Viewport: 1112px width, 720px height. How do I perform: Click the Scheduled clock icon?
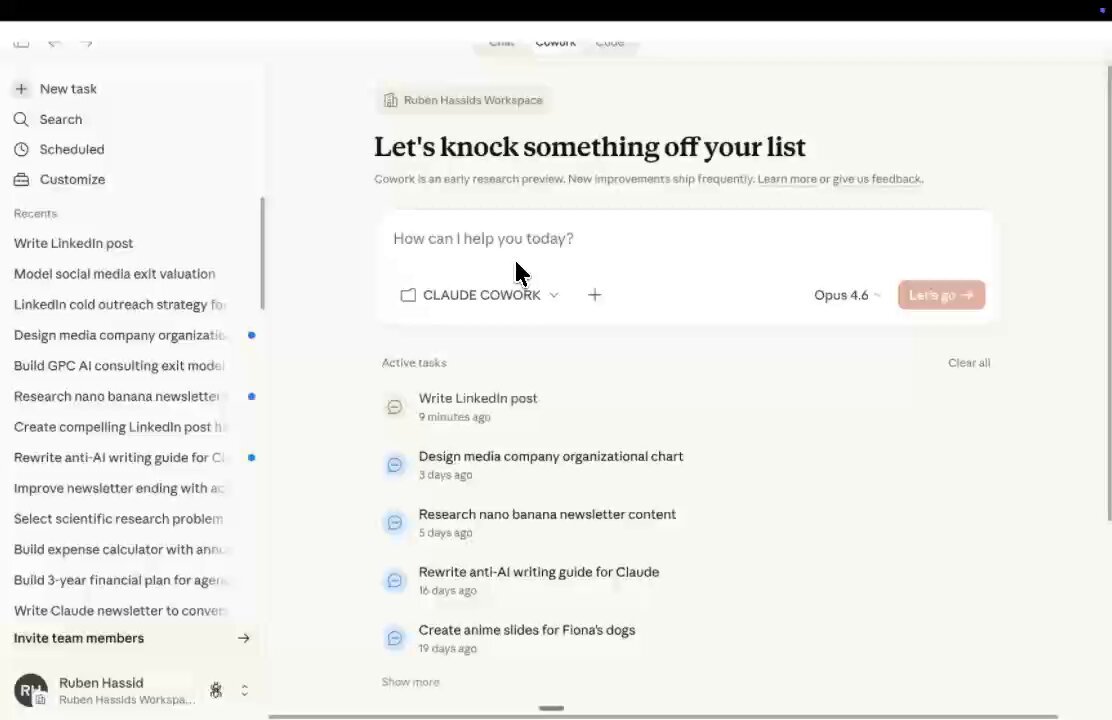(21, 150)
